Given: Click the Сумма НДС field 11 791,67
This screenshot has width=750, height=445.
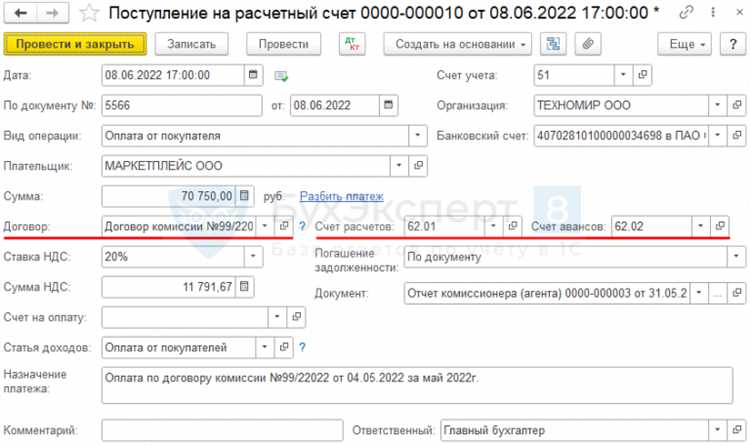Looking at the screenshot, I should click(x=168, y=287).
